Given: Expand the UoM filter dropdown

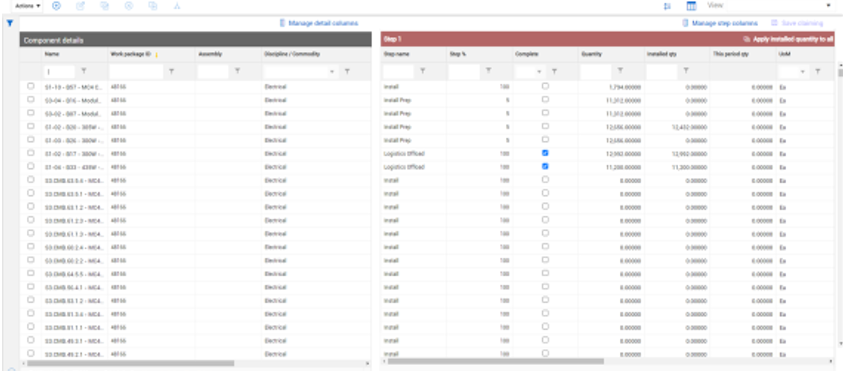Looking at the screenshot, I should click(802, 71).
